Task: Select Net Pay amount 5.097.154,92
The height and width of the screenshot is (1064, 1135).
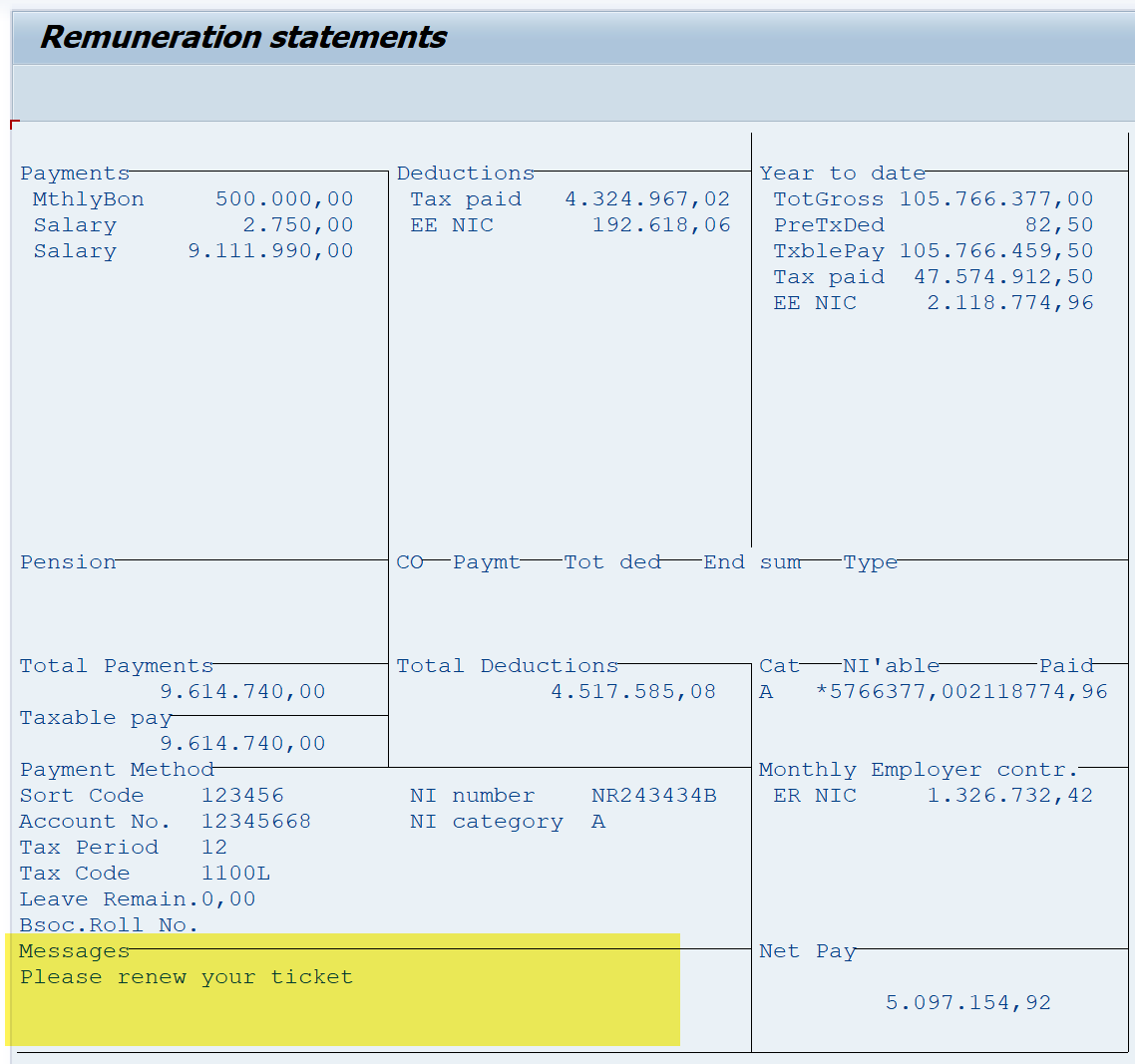Action: click(x=968, y=1003)
